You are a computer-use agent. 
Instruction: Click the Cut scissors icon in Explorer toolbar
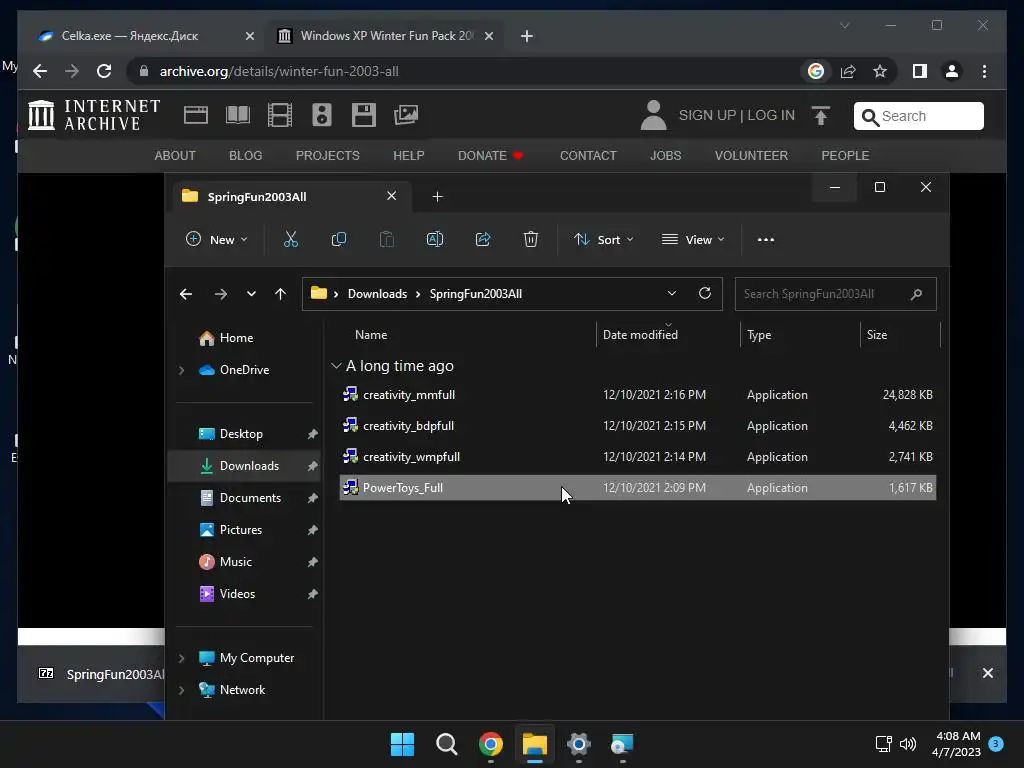pyautogui.click(x=291, y=240)
